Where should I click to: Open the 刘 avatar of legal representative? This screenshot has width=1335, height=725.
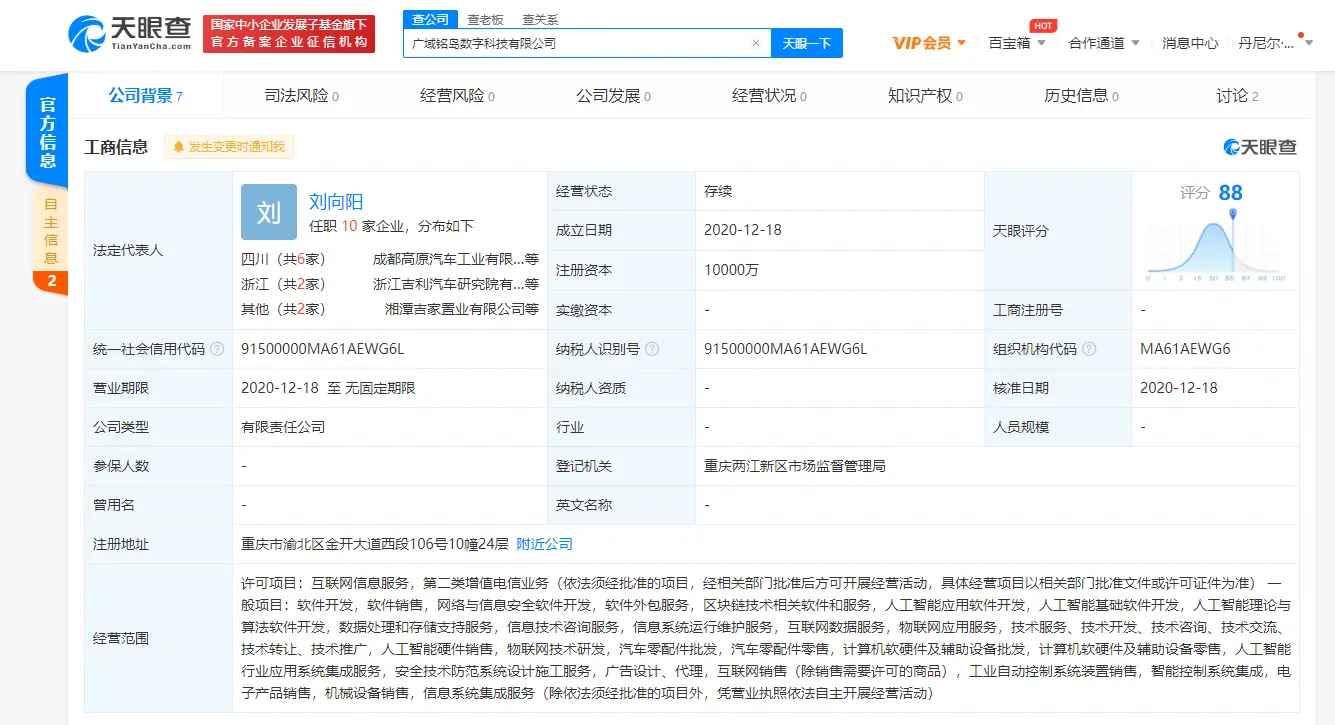[269, 212]
